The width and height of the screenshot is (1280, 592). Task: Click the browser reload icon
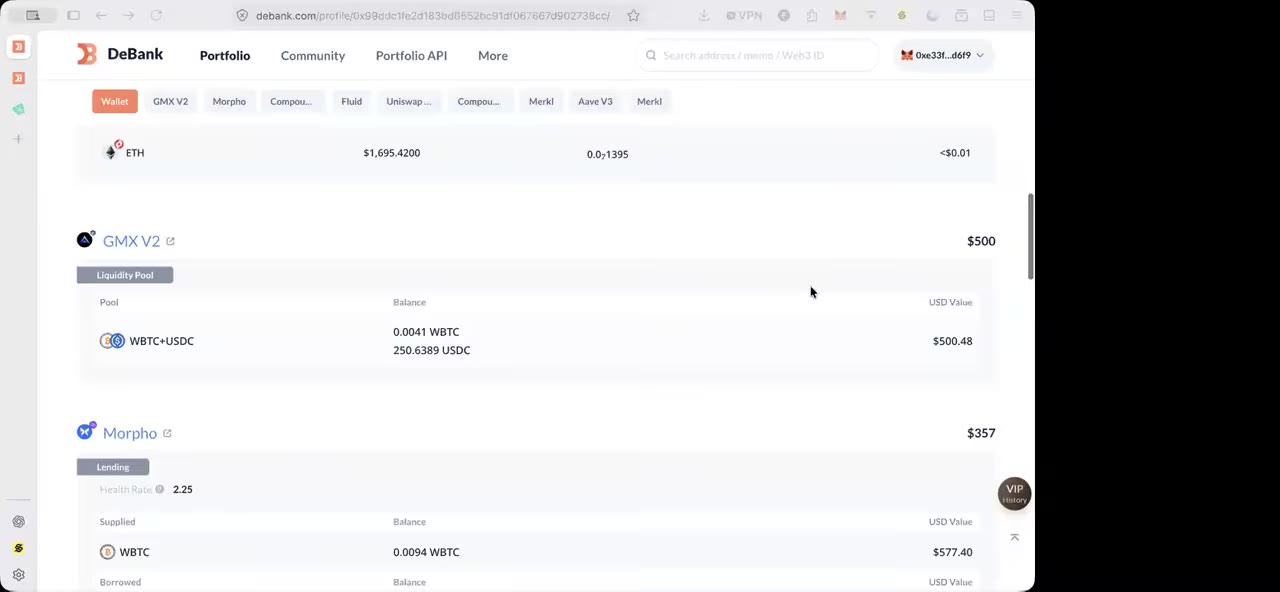click(156, 15)
